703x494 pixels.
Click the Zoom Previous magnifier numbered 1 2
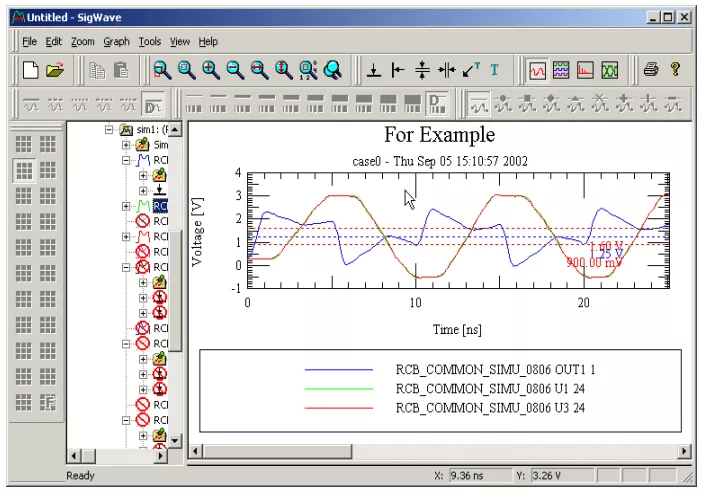308,70
